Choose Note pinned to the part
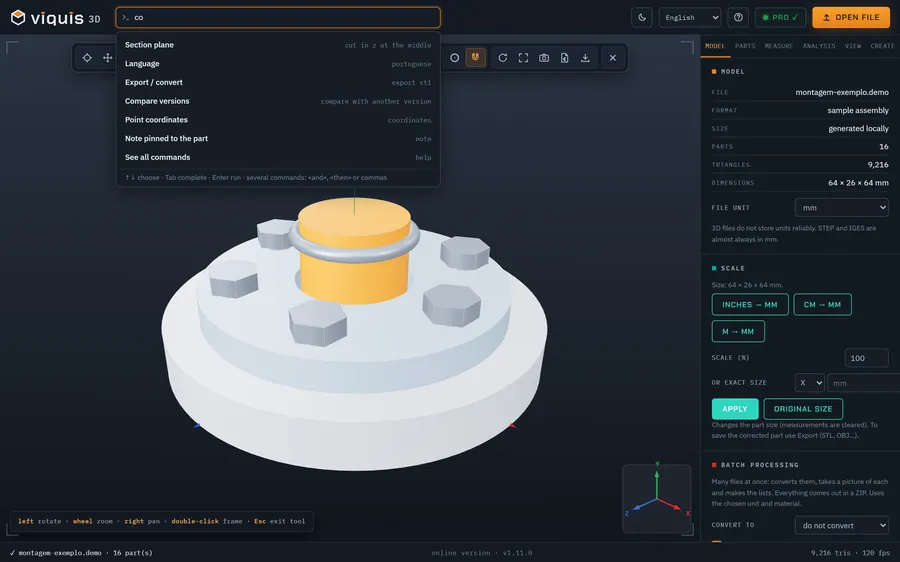The height and width of the screenshot is (562, 900). point(278,138)
